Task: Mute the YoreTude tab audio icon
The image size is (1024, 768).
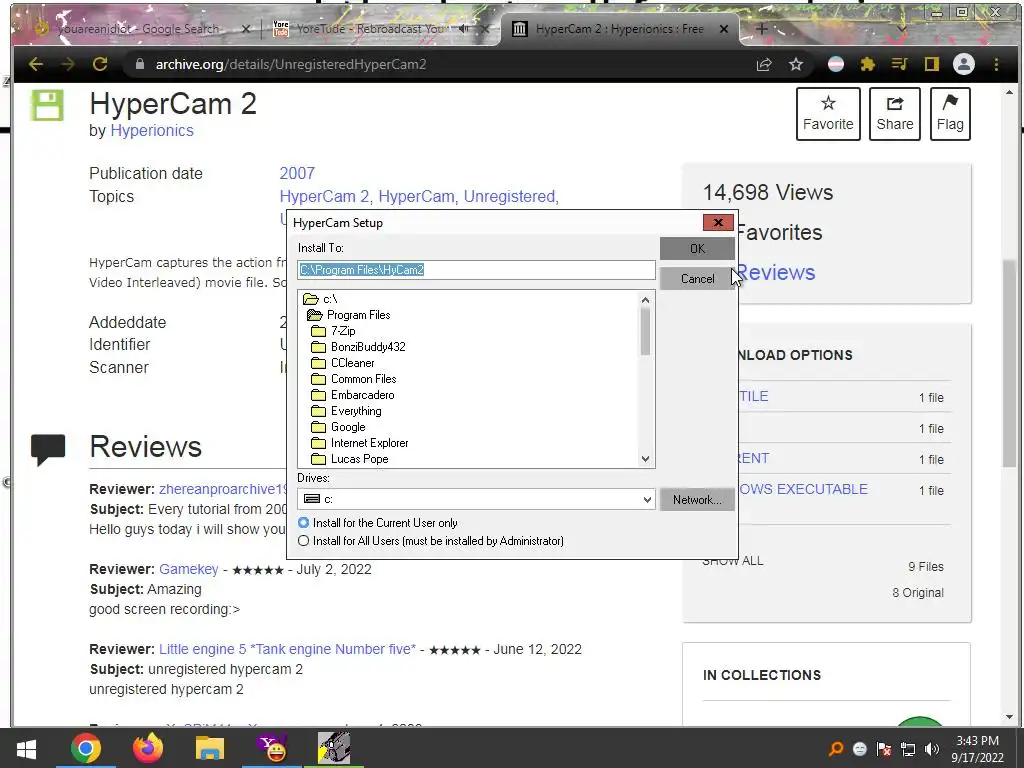Action: click(464, 29)
